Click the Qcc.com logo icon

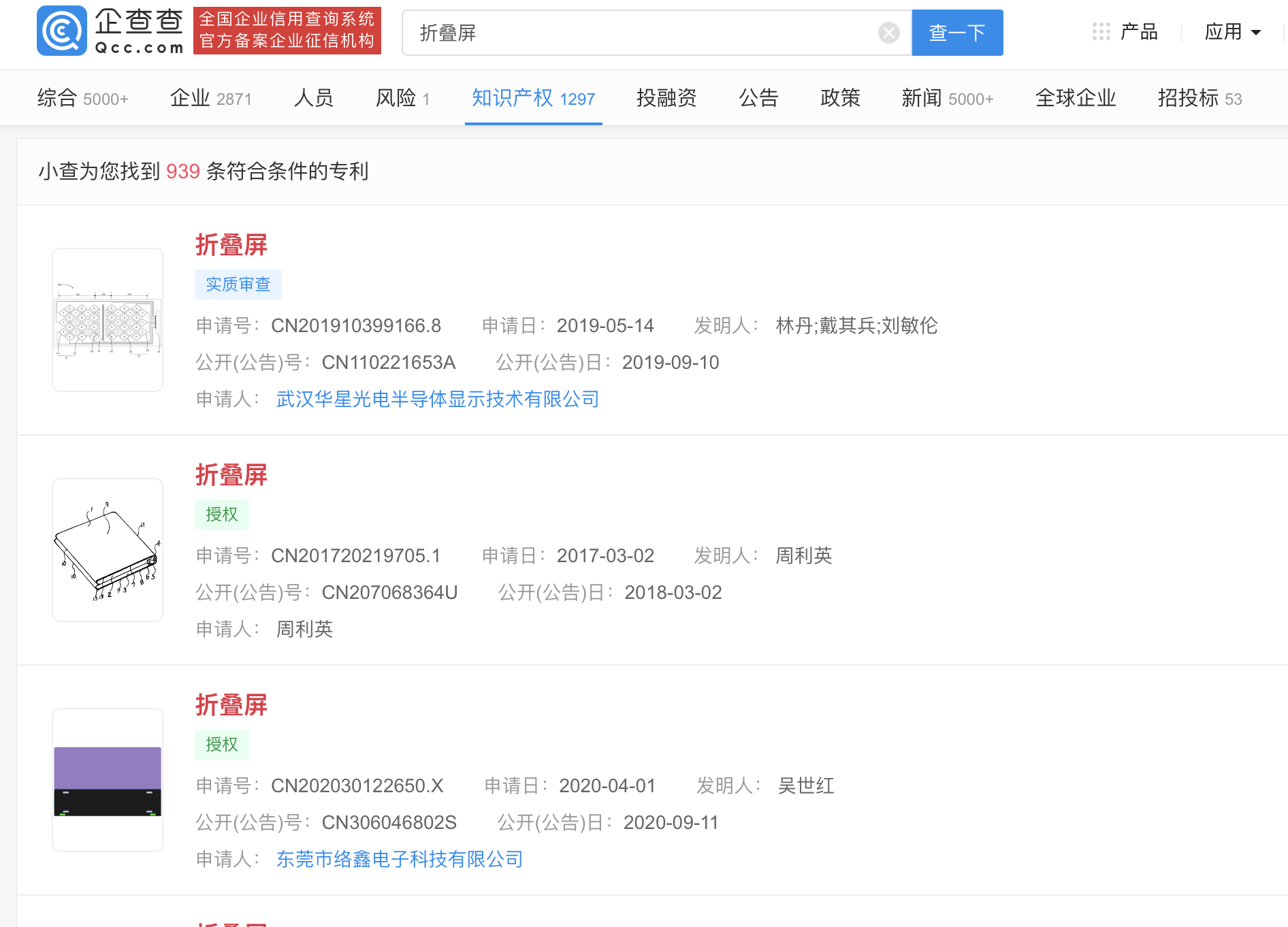coord(62,31)
